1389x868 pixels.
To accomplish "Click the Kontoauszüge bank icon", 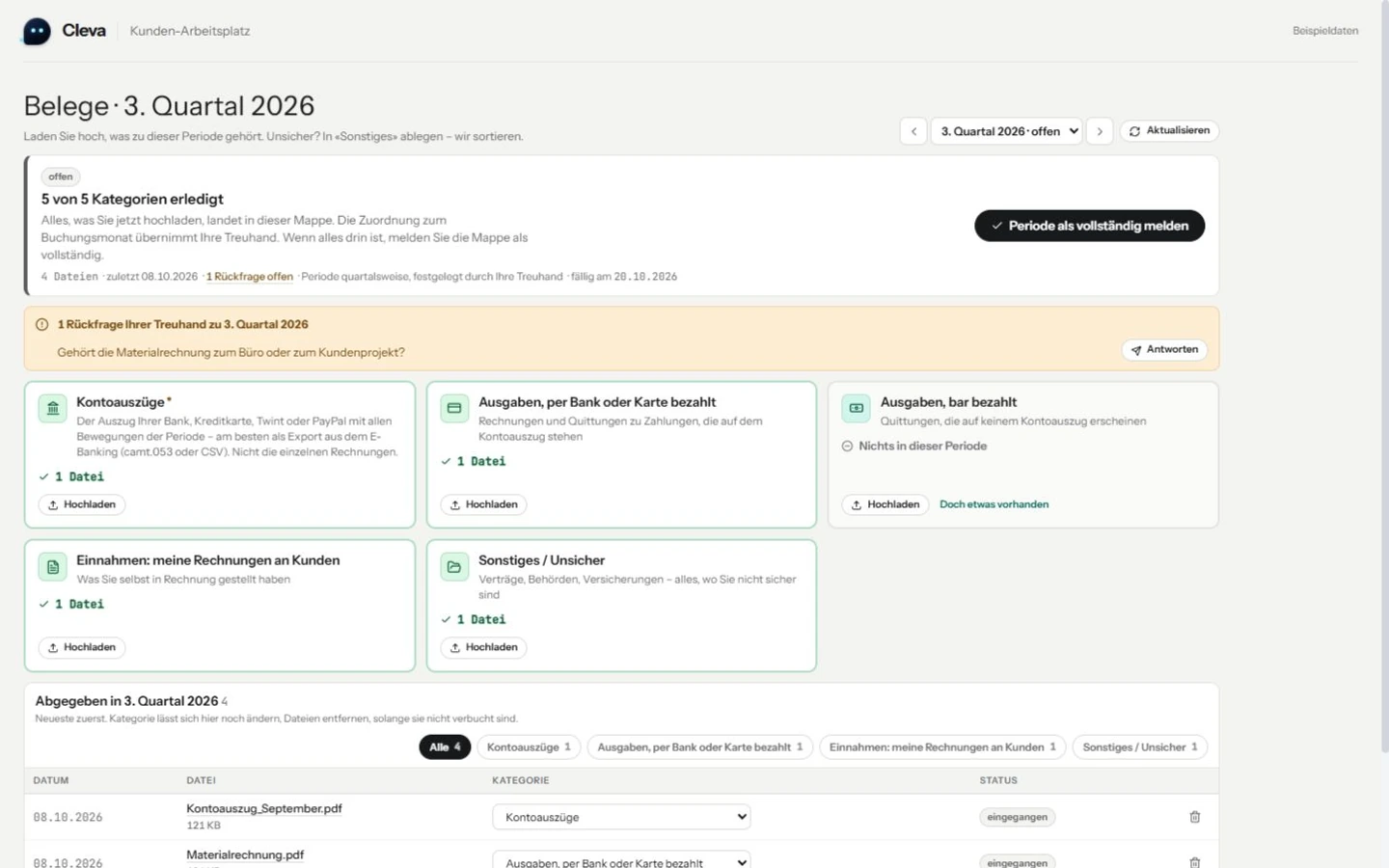I will coord(53,408).
